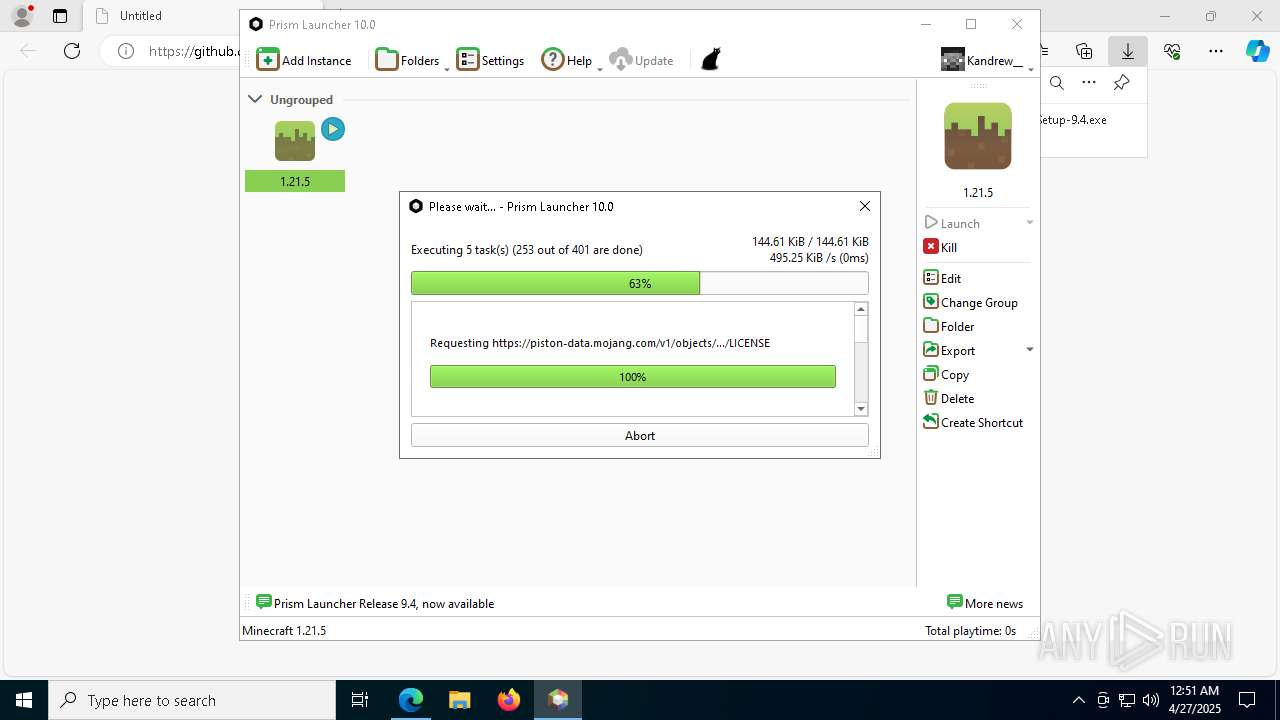Viewport: 1280px width, 720px height.
Task: Open Prism Launcher Settings
Action: tap(490, 60)
